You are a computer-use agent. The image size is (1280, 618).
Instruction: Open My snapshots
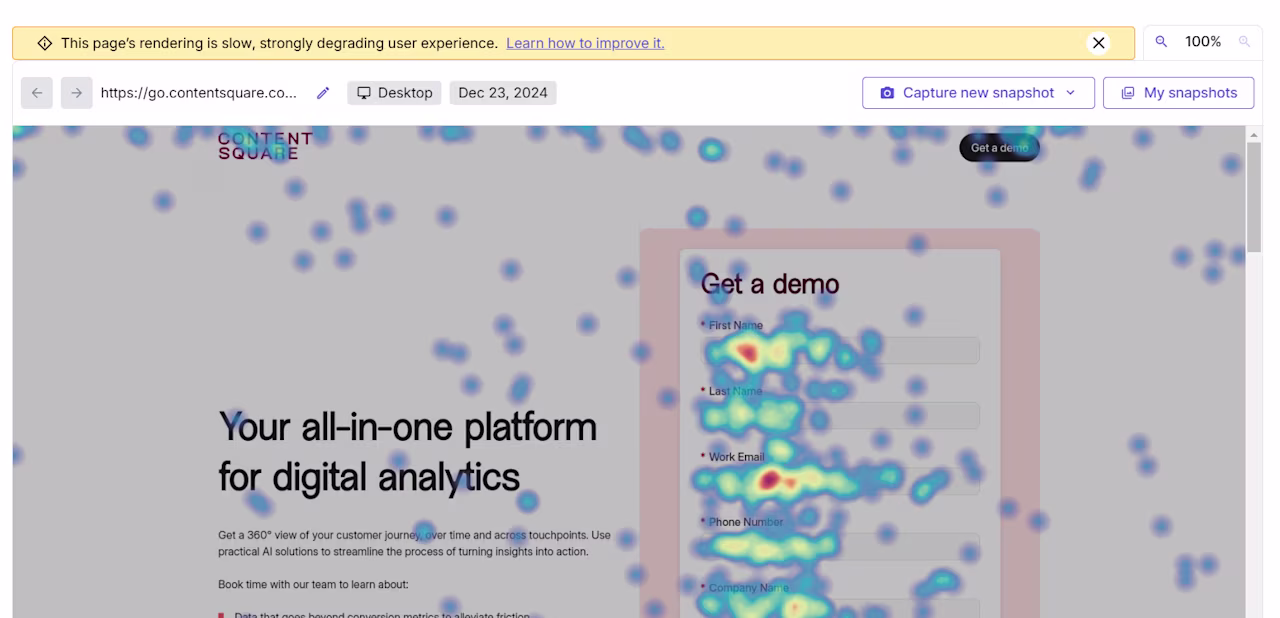[x=1179, y=93]
